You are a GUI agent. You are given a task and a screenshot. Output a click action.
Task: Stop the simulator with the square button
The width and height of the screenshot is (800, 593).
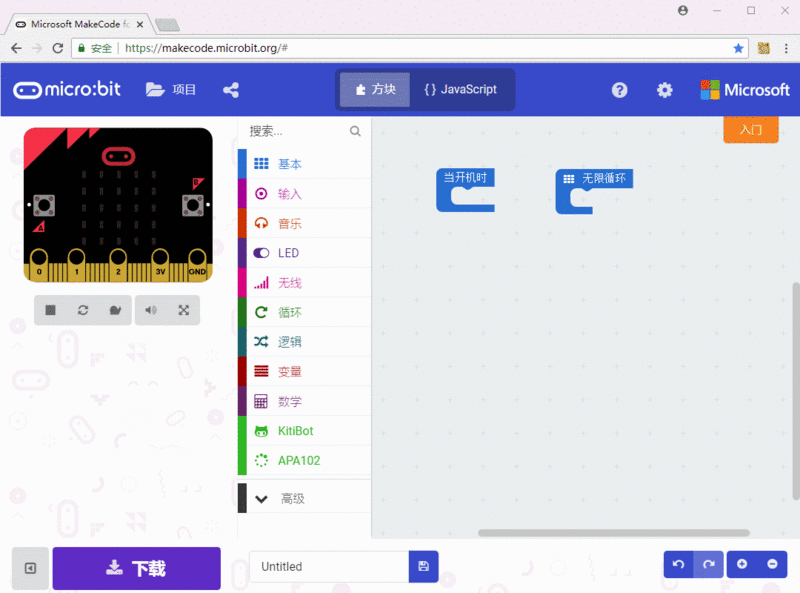tap(50, 310)
